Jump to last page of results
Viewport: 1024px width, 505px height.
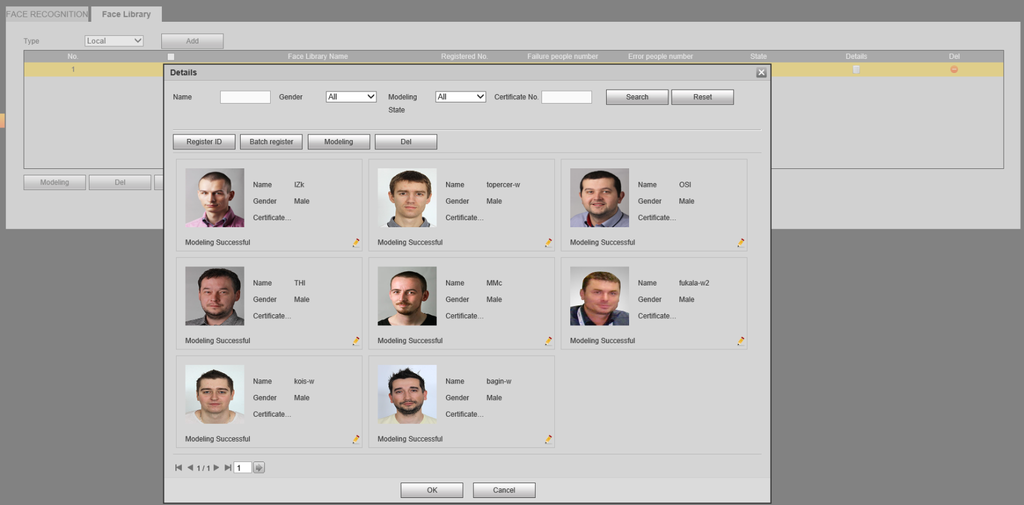(x=227, y=467)
